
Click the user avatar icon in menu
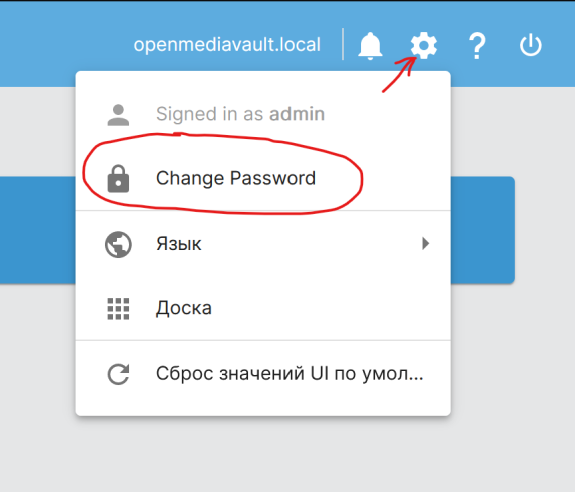(x=118, y=115)
